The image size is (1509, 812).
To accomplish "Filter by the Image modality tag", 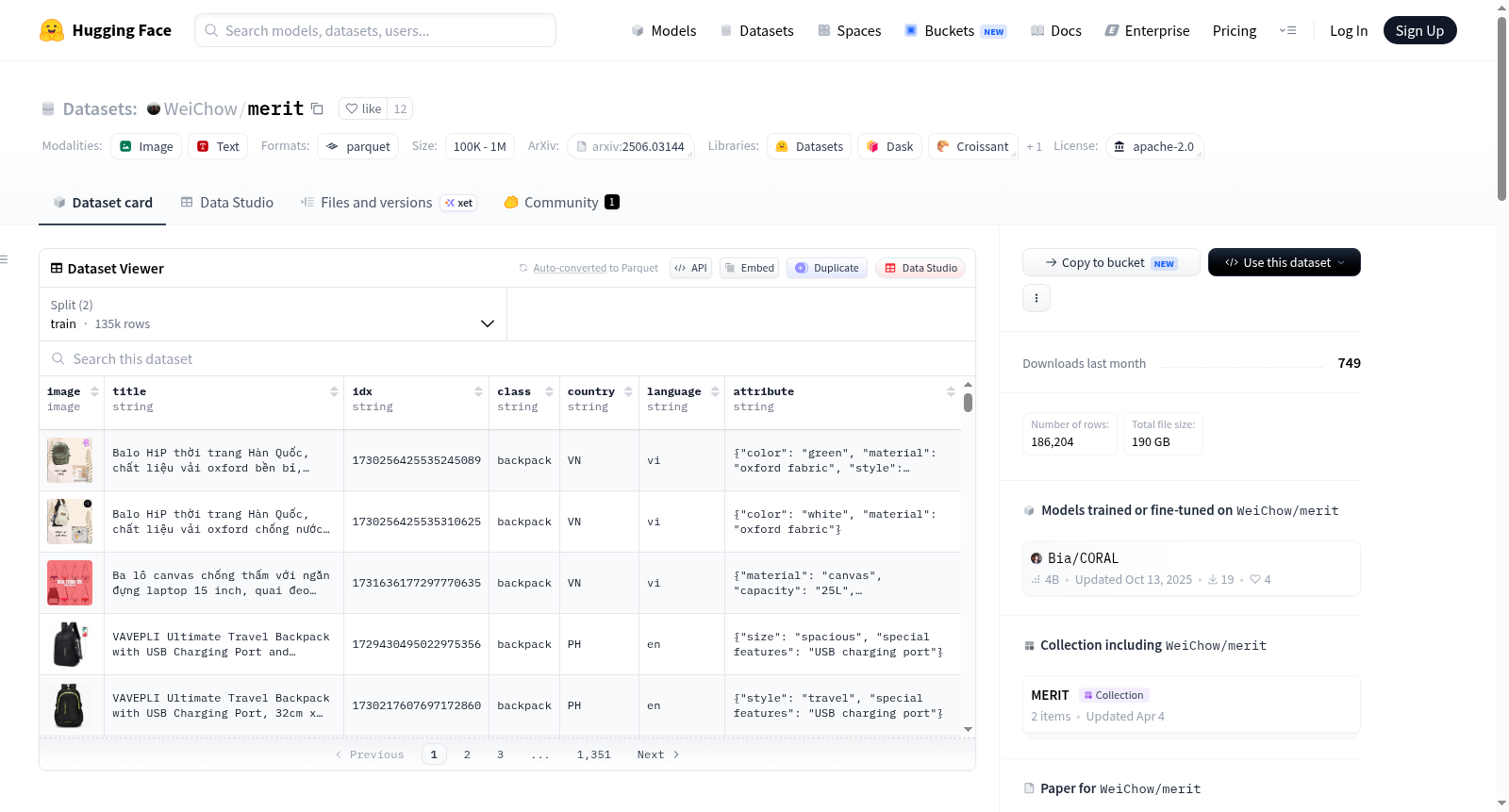I will 146,146.
